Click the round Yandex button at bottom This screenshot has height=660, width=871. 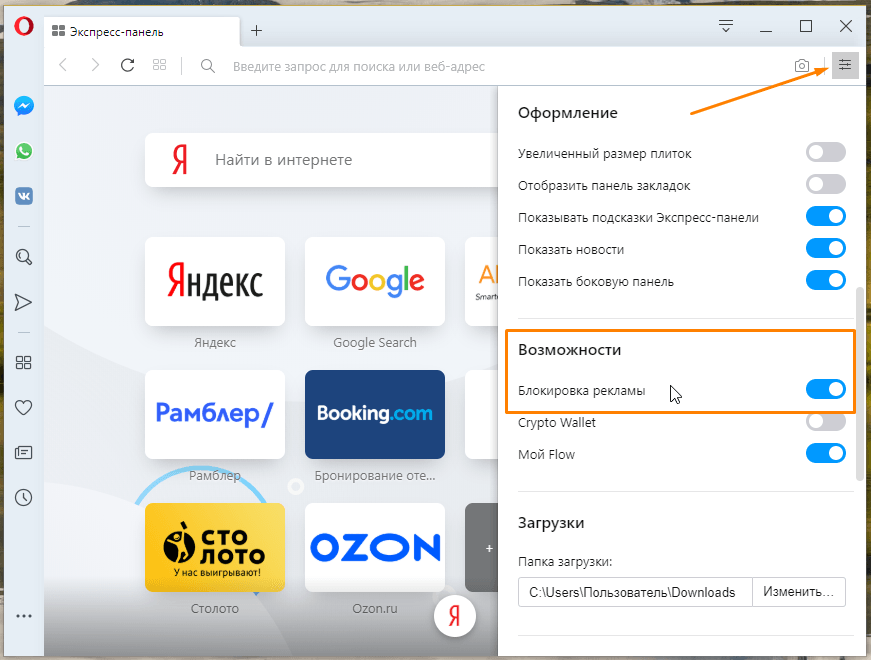click(454, 616)
